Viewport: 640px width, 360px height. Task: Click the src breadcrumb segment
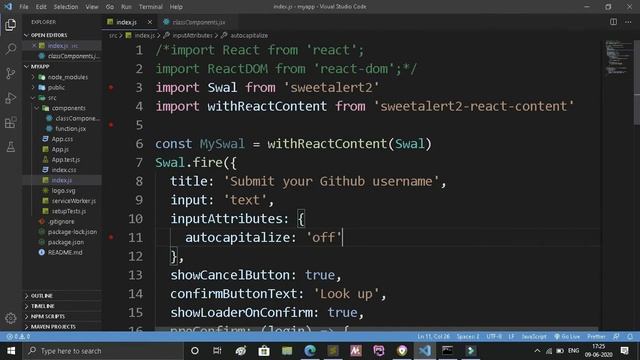pyautogui.click(x=113, y=36)
